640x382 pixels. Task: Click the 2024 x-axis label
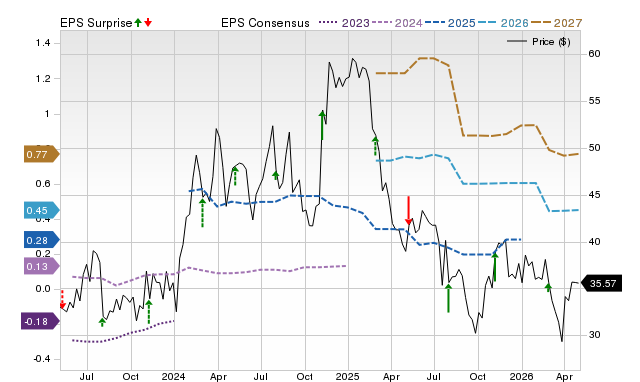(x=174, y=376)
